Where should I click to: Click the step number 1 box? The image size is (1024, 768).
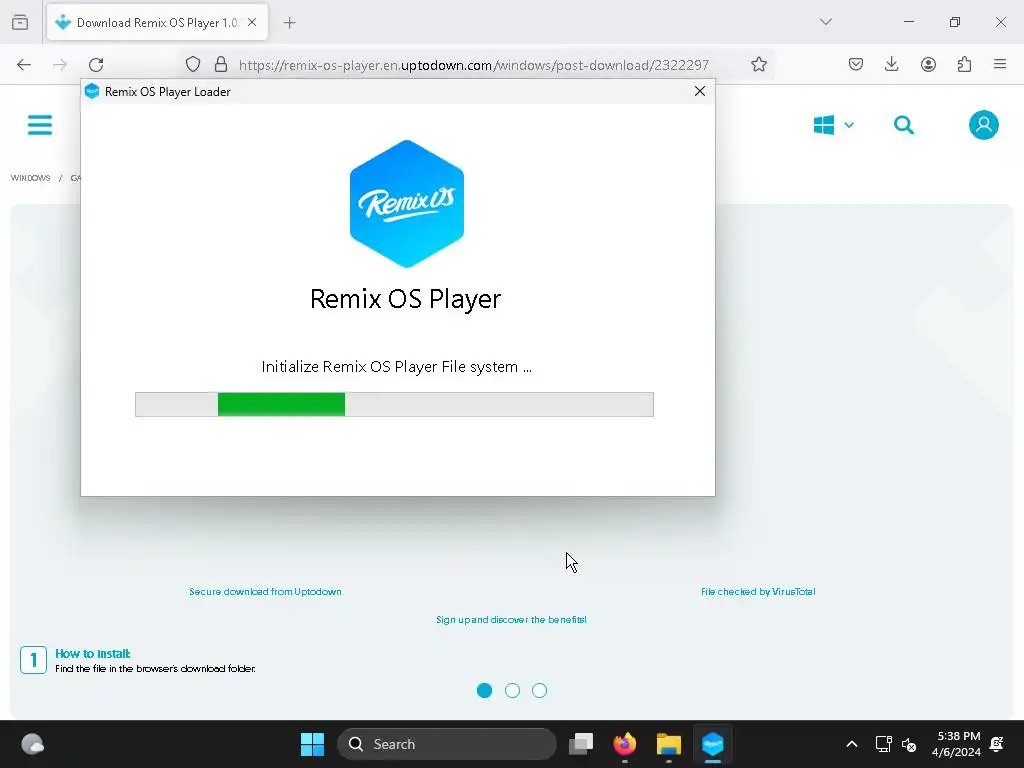coord(33,660)
